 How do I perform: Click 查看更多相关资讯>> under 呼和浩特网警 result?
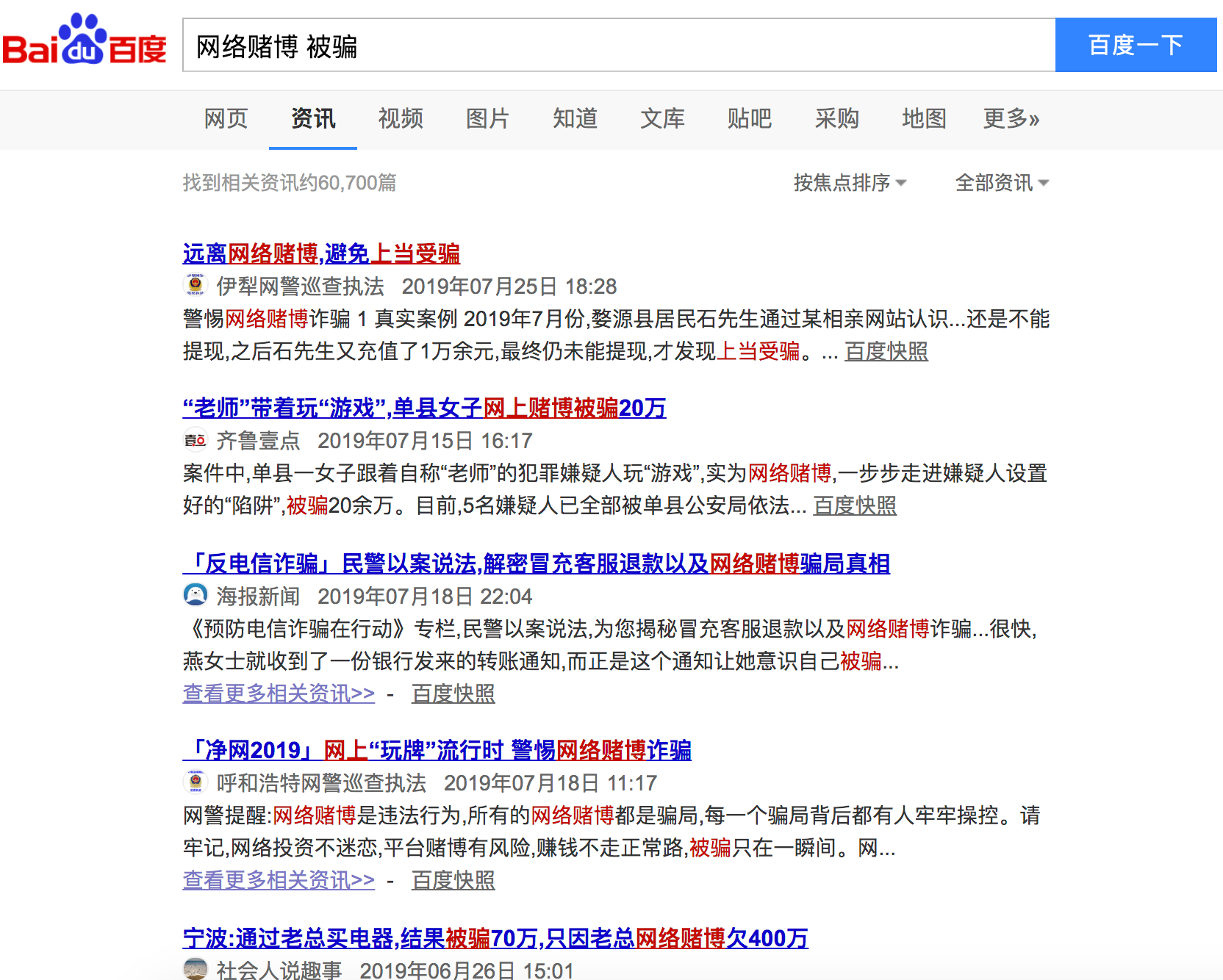(x=279, y=880)
